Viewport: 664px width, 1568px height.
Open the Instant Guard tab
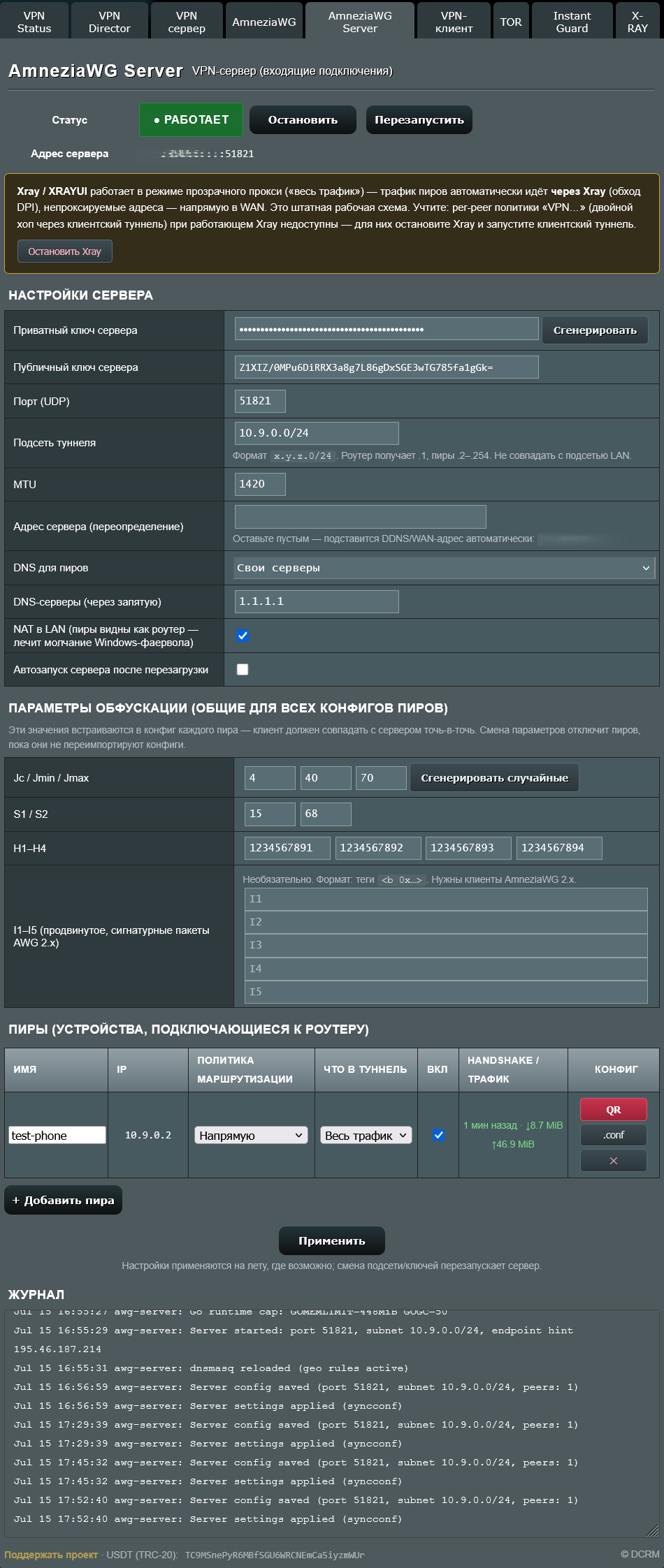pyautogui.click(x=572, y=22)
